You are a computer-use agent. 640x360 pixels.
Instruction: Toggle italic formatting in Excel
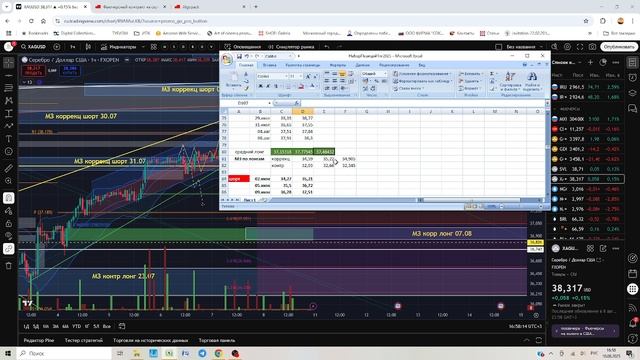pos(268,86)
